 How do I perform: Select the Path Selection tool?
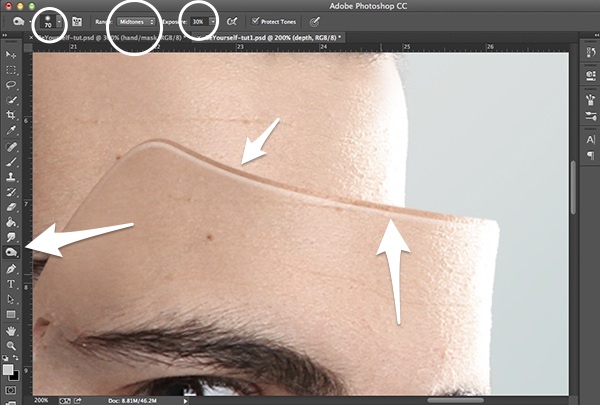click(11, 299)
